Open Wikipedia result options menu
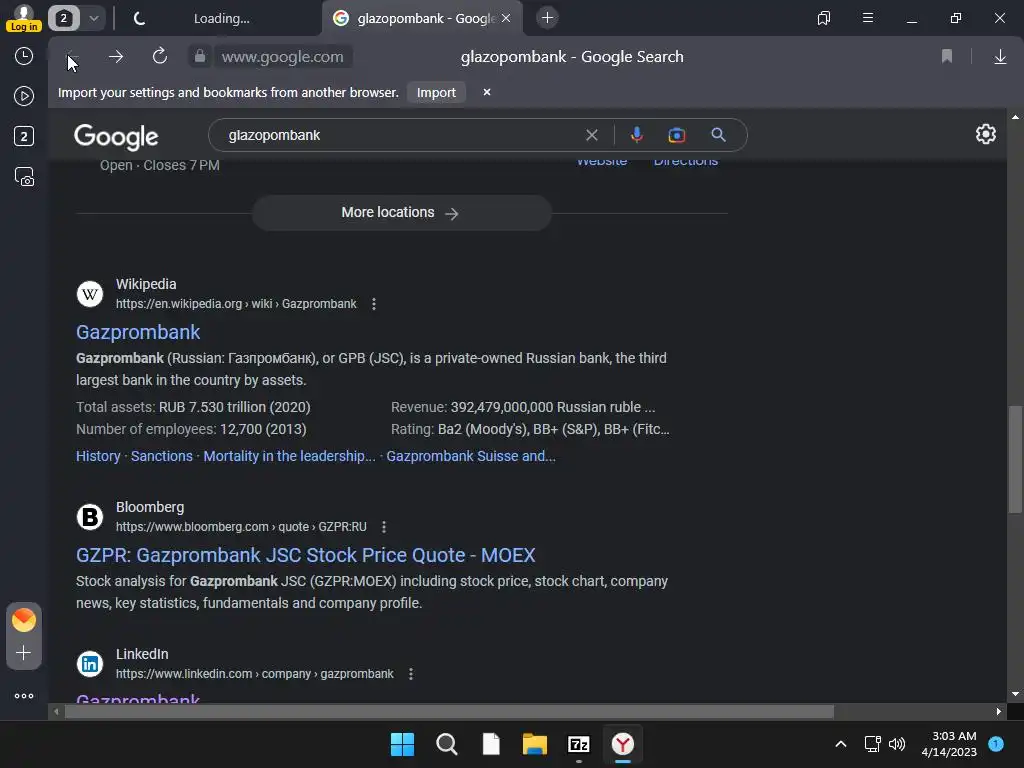Viewport: 1024px width, 768px height. click(x=374, y=304)
